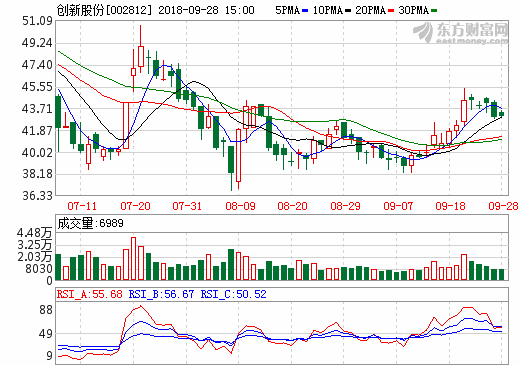Viewport: 520px width, 365px height.
Task: Click the 30PMA legend label
Action: coord(413,10)
